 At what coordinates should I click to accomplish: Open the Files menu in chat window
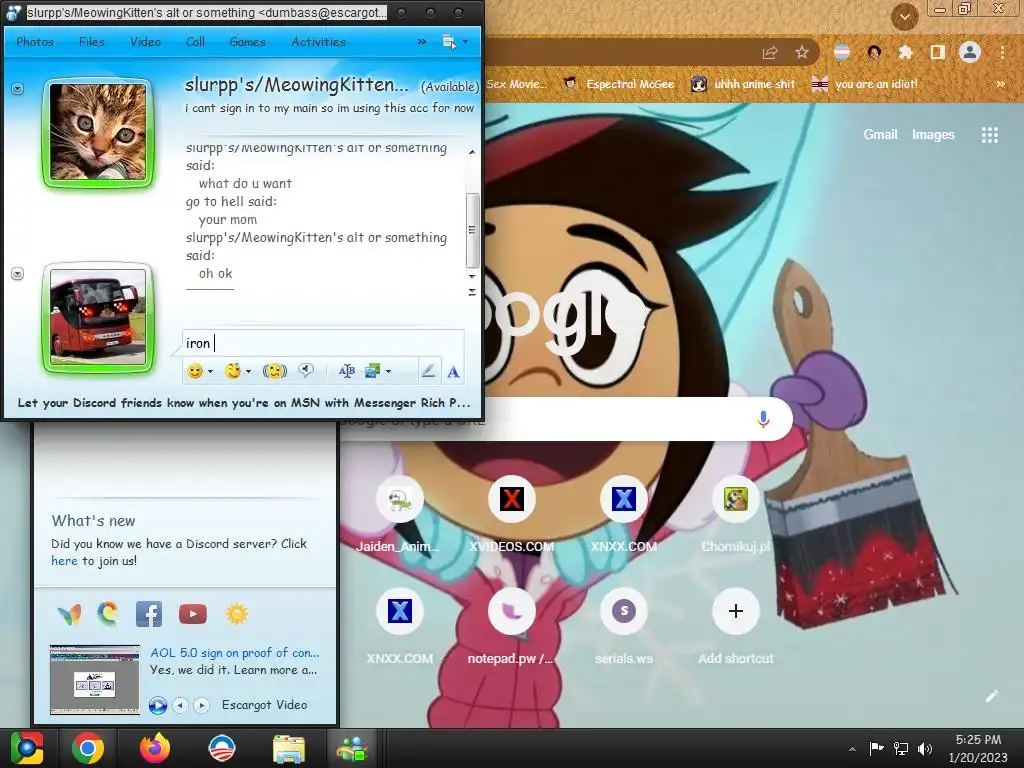pos(91,42)
